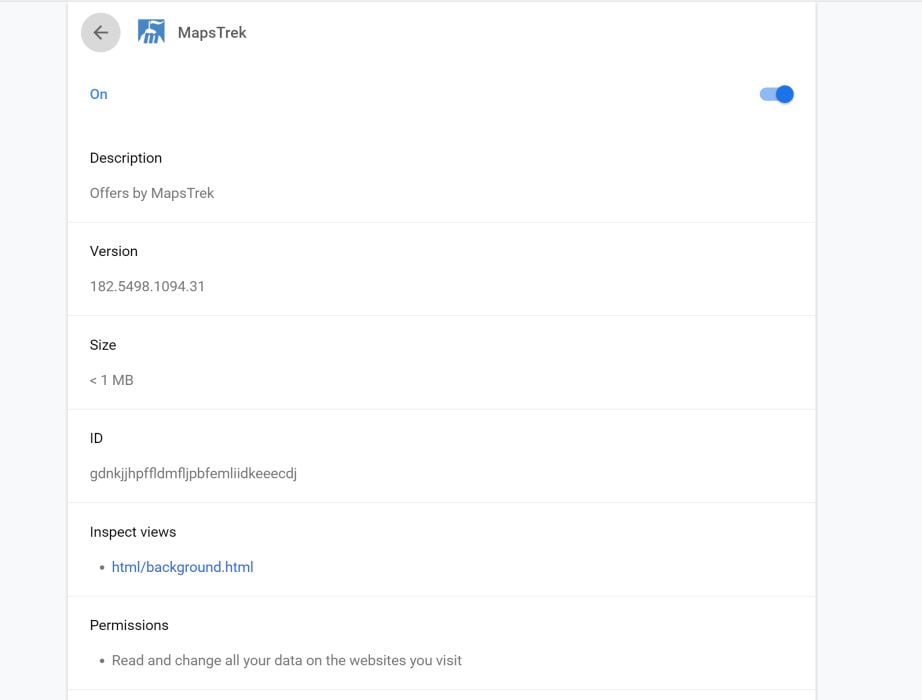The width and height of the screenshot is (922, 700).
Task: Open the html/background.html inspect view link
Action: coord(182,567)
